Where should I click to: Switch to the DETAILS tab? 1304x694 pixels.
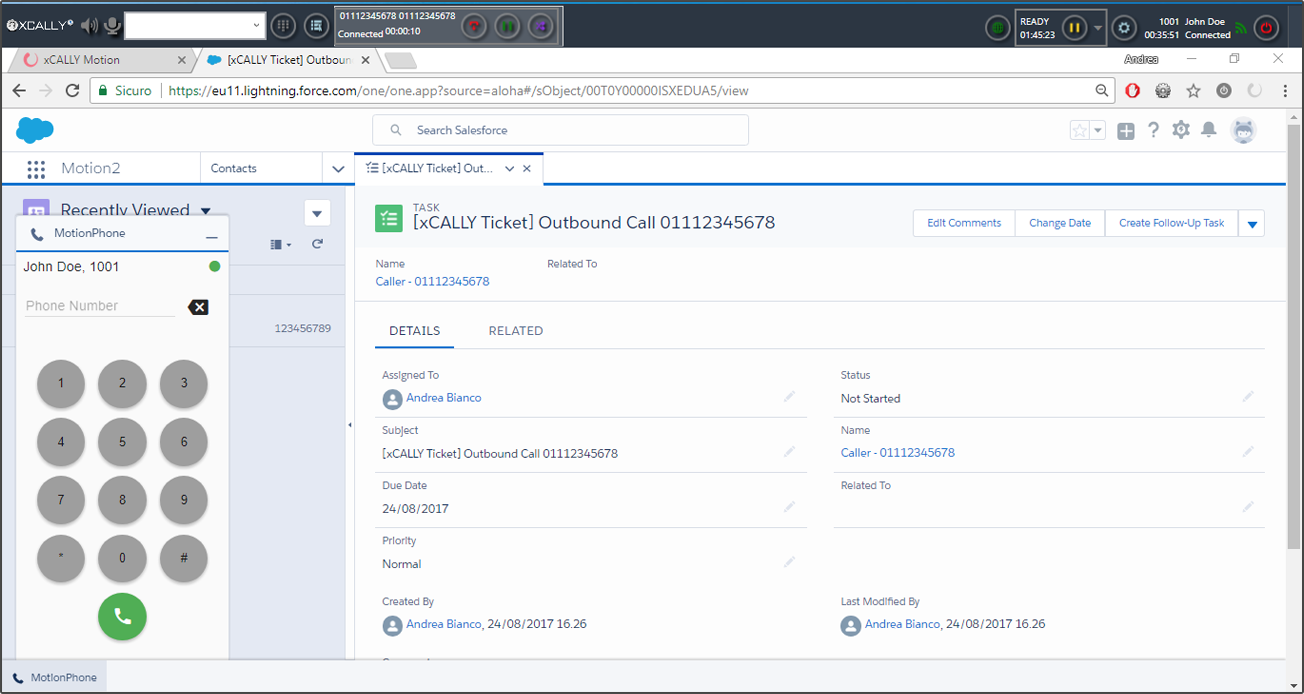pyautogui.click(x=414, y=331)
